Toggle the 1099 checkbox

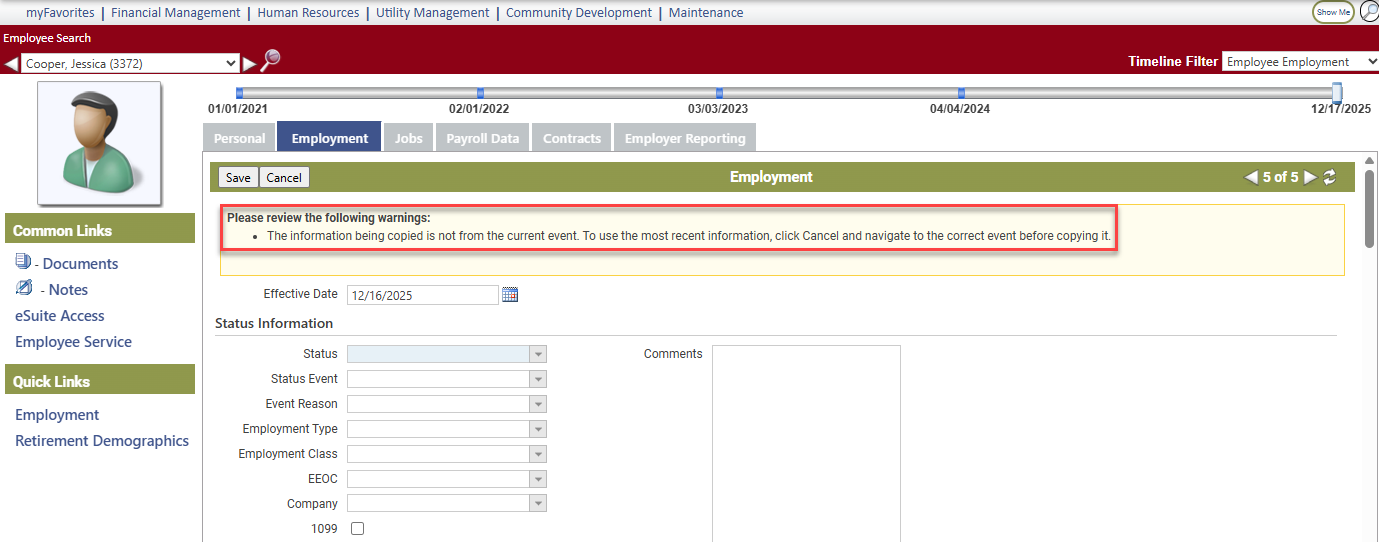(358, 529)
